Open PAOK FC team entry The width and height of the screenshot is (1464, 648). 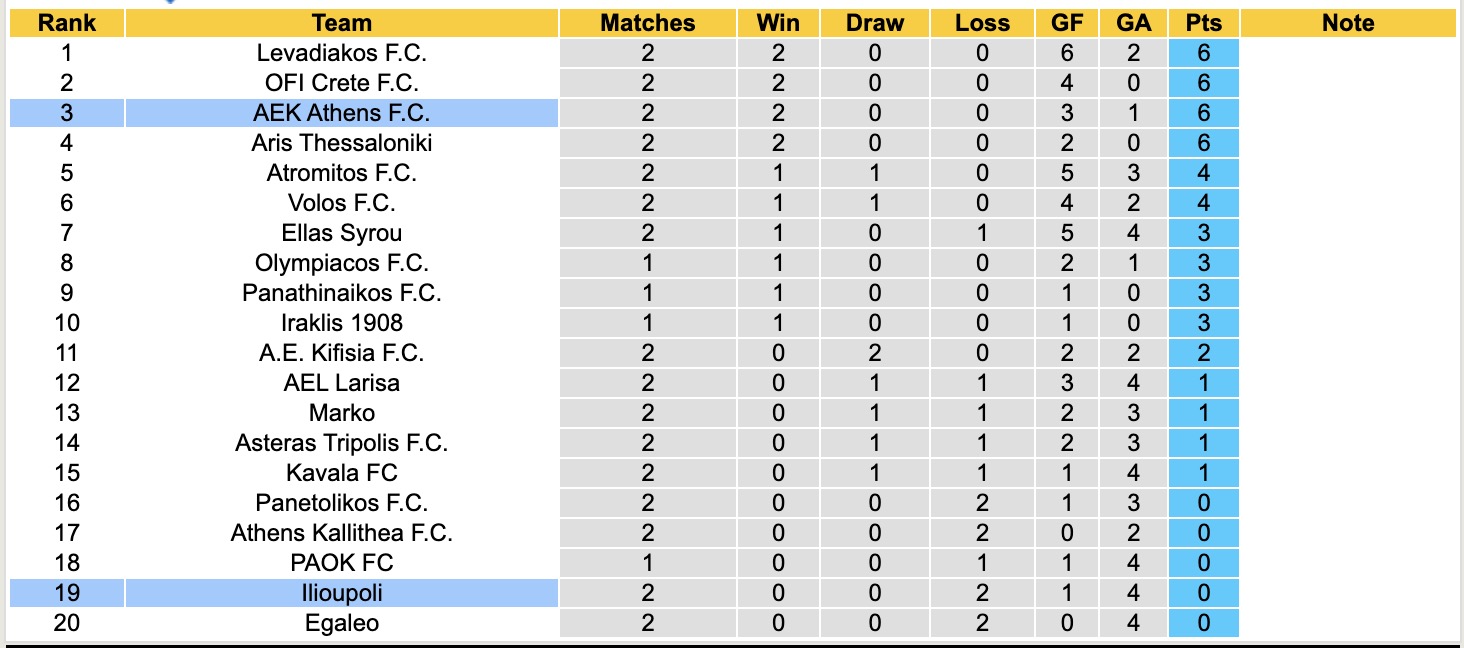pos(341,563)
